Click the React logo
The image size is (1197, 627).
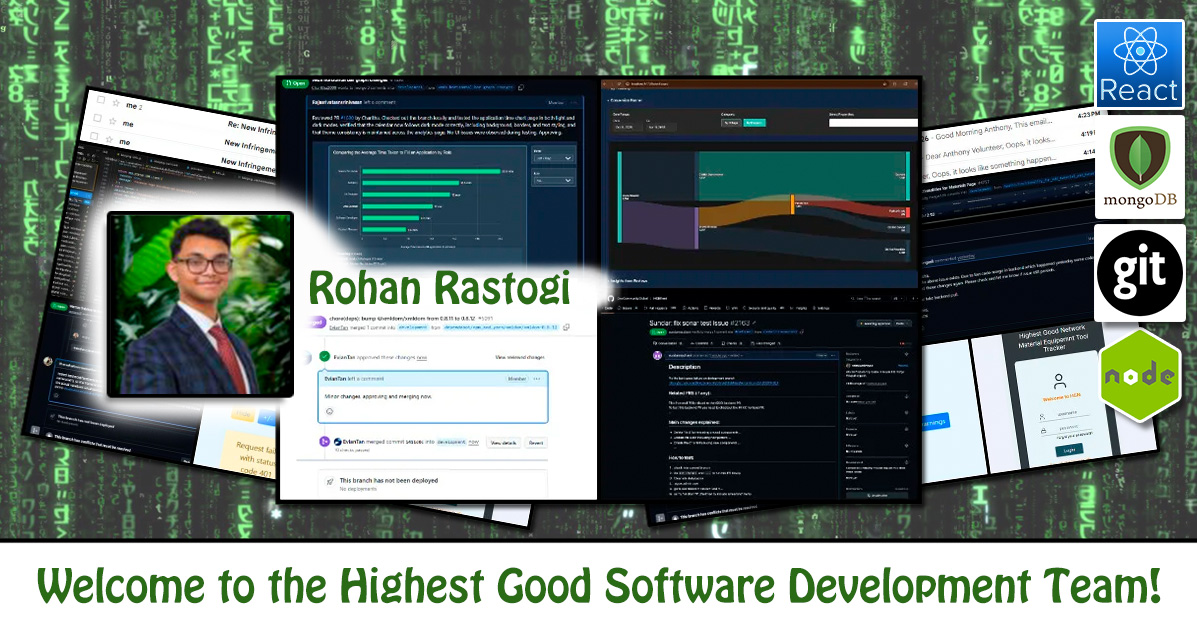coord(1139,64)
